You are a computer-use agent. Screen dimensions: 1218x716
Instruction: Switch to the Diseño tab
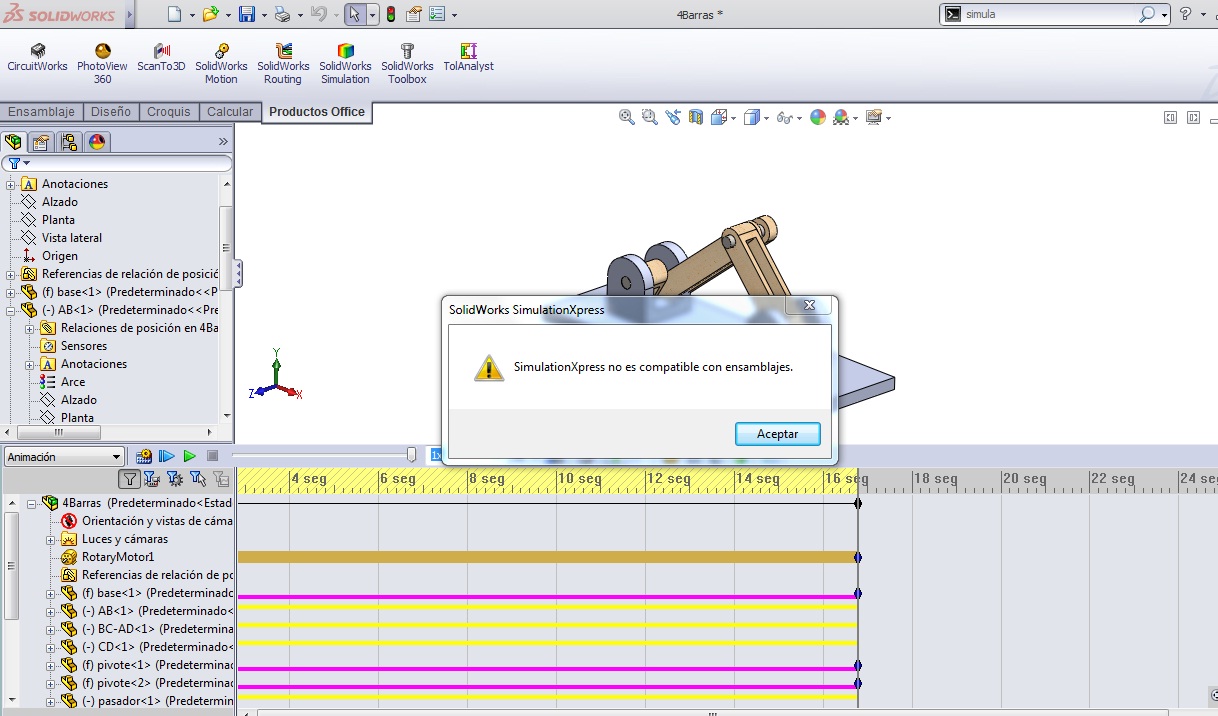110,112
